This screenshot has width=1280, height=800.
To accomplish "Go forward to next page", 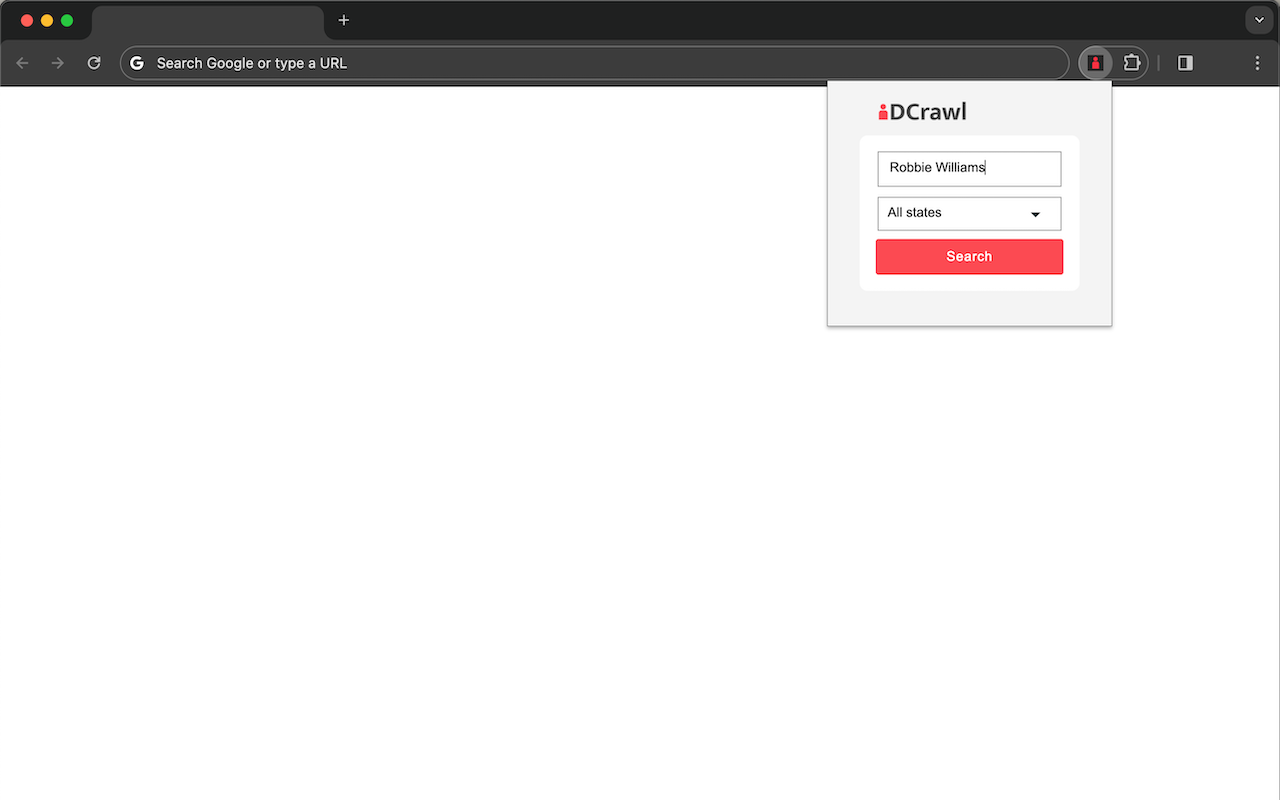I will tap(58, 63).
